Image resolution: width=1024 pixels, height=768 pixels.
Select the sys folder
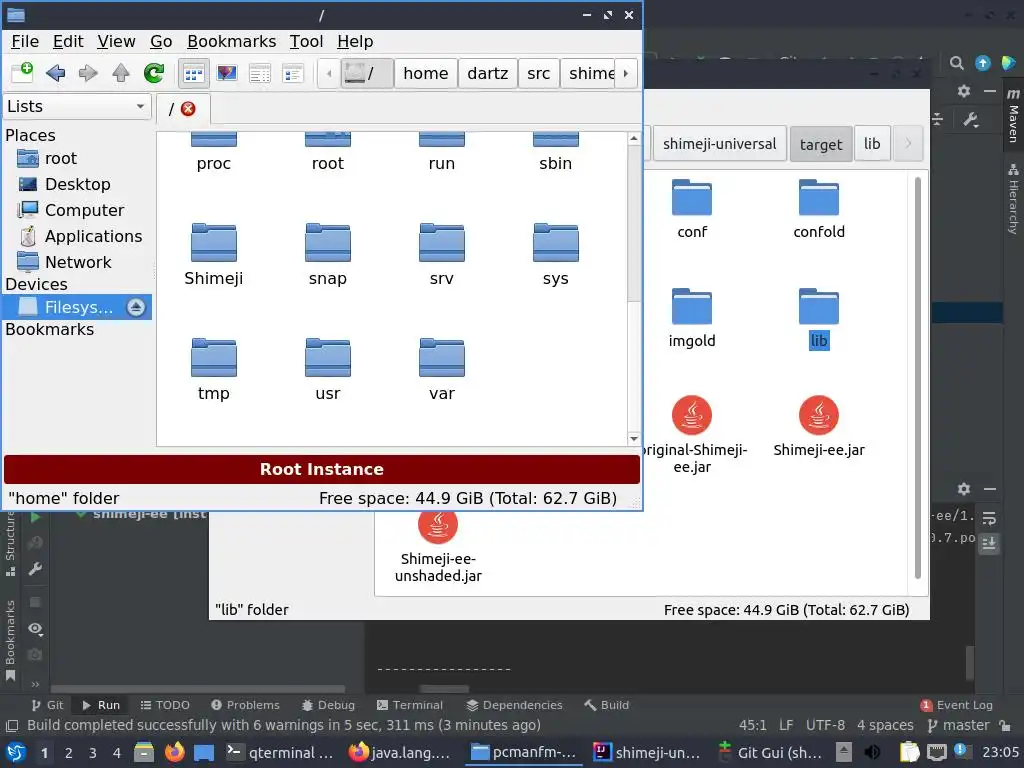pos(556,255)
